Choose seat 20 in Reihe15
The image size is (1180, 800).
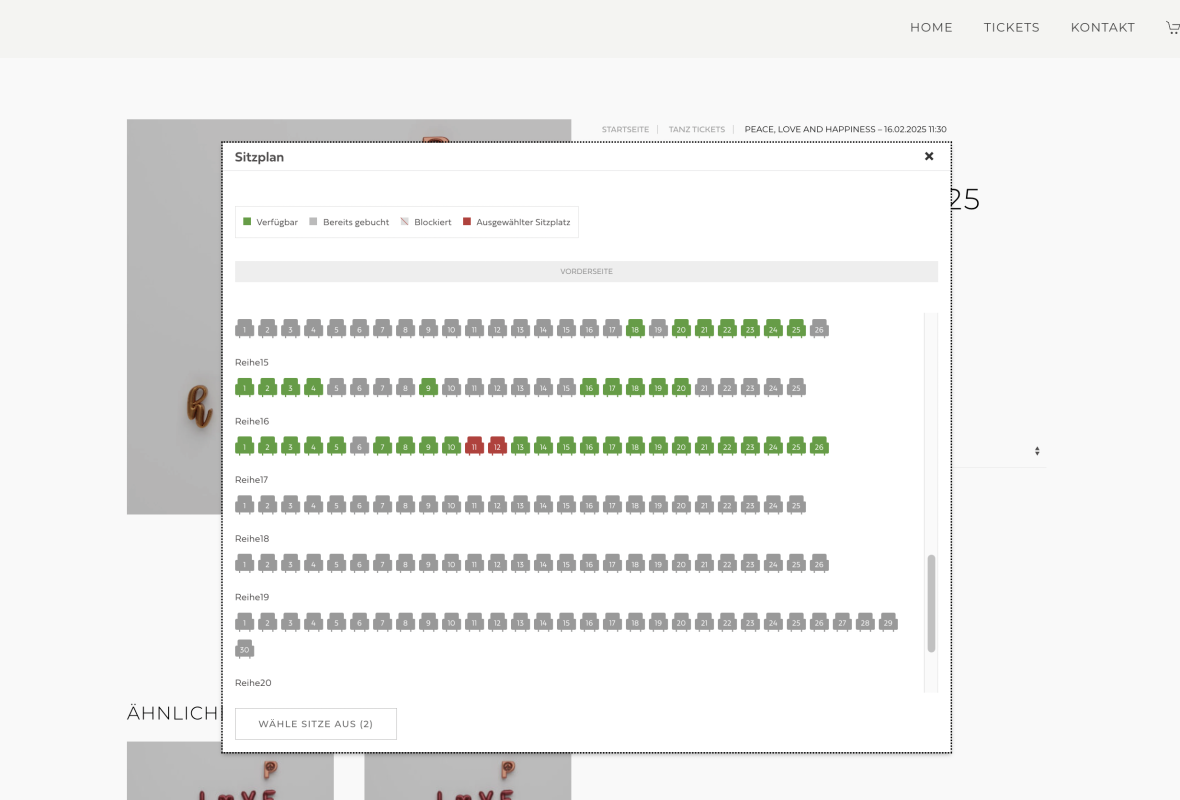[x=681, y=387]
